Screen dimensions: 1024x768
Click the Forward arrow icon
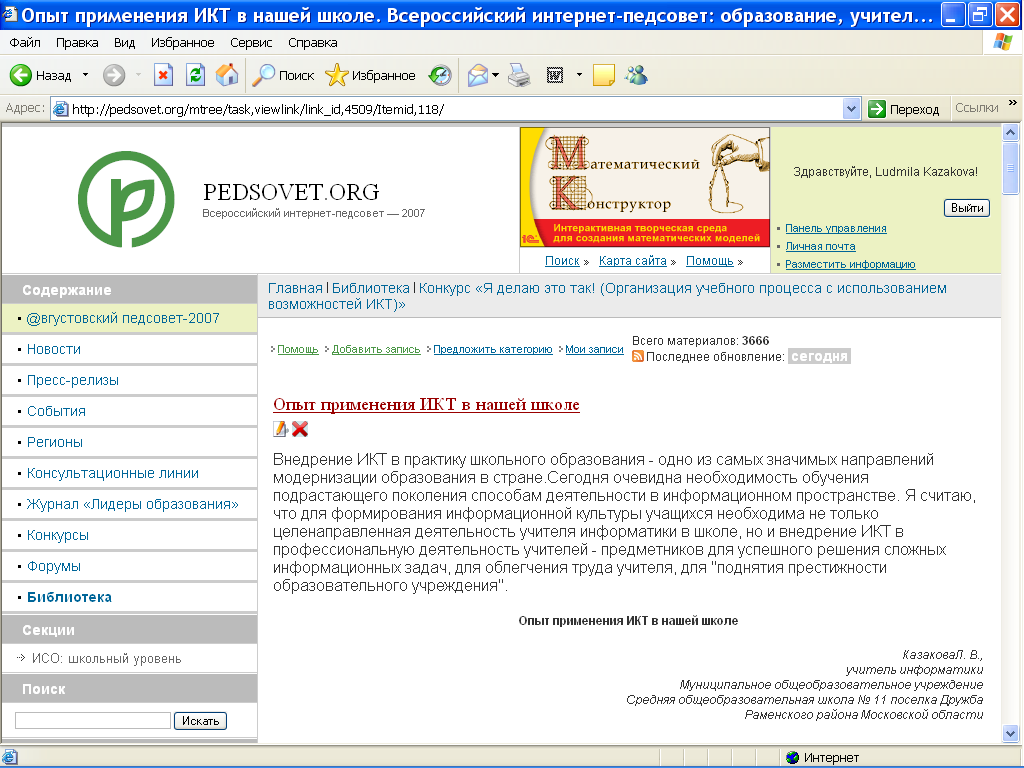(x=114, y=76)
